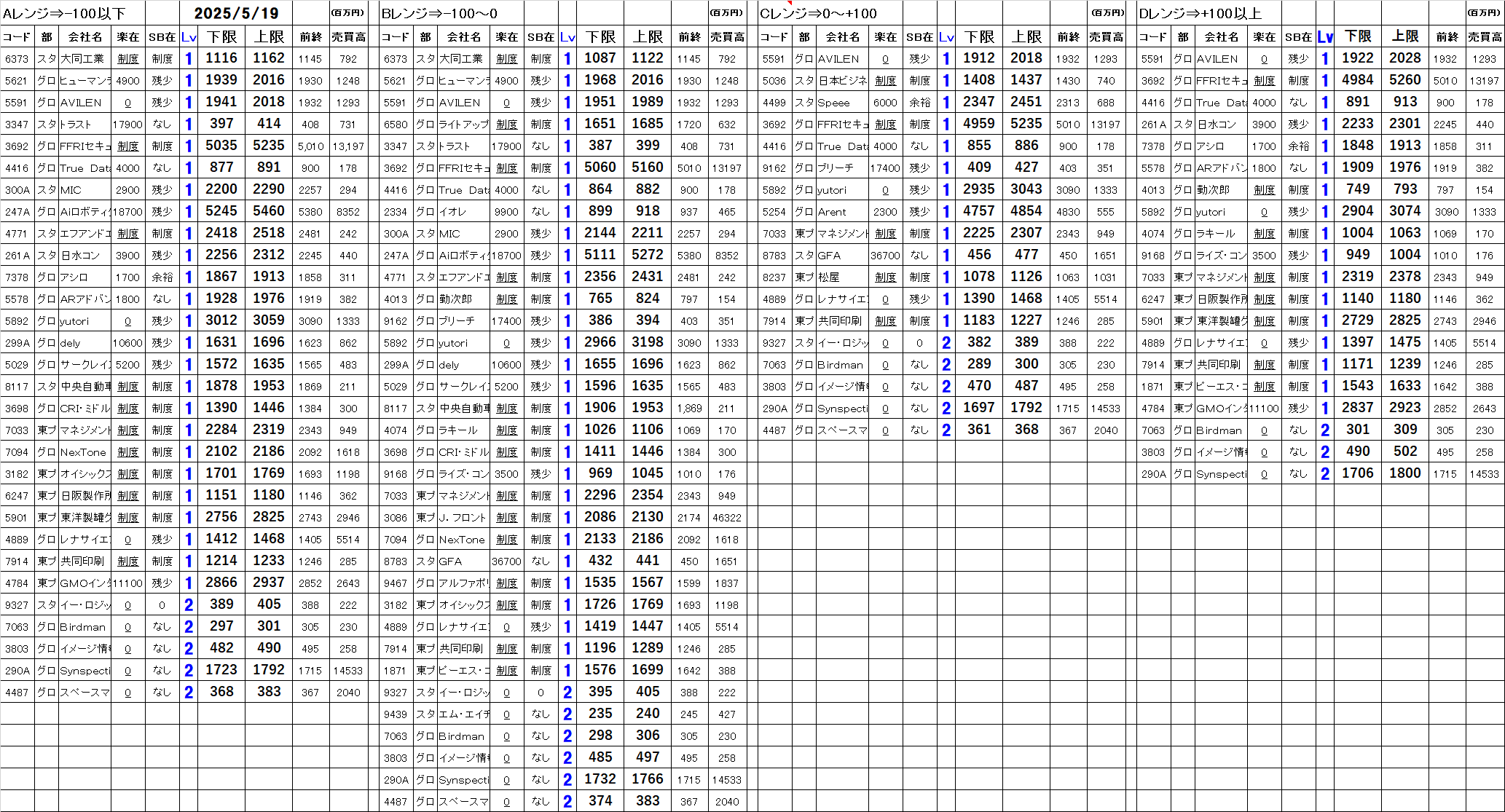Click NexTone company name in A range

83,452
